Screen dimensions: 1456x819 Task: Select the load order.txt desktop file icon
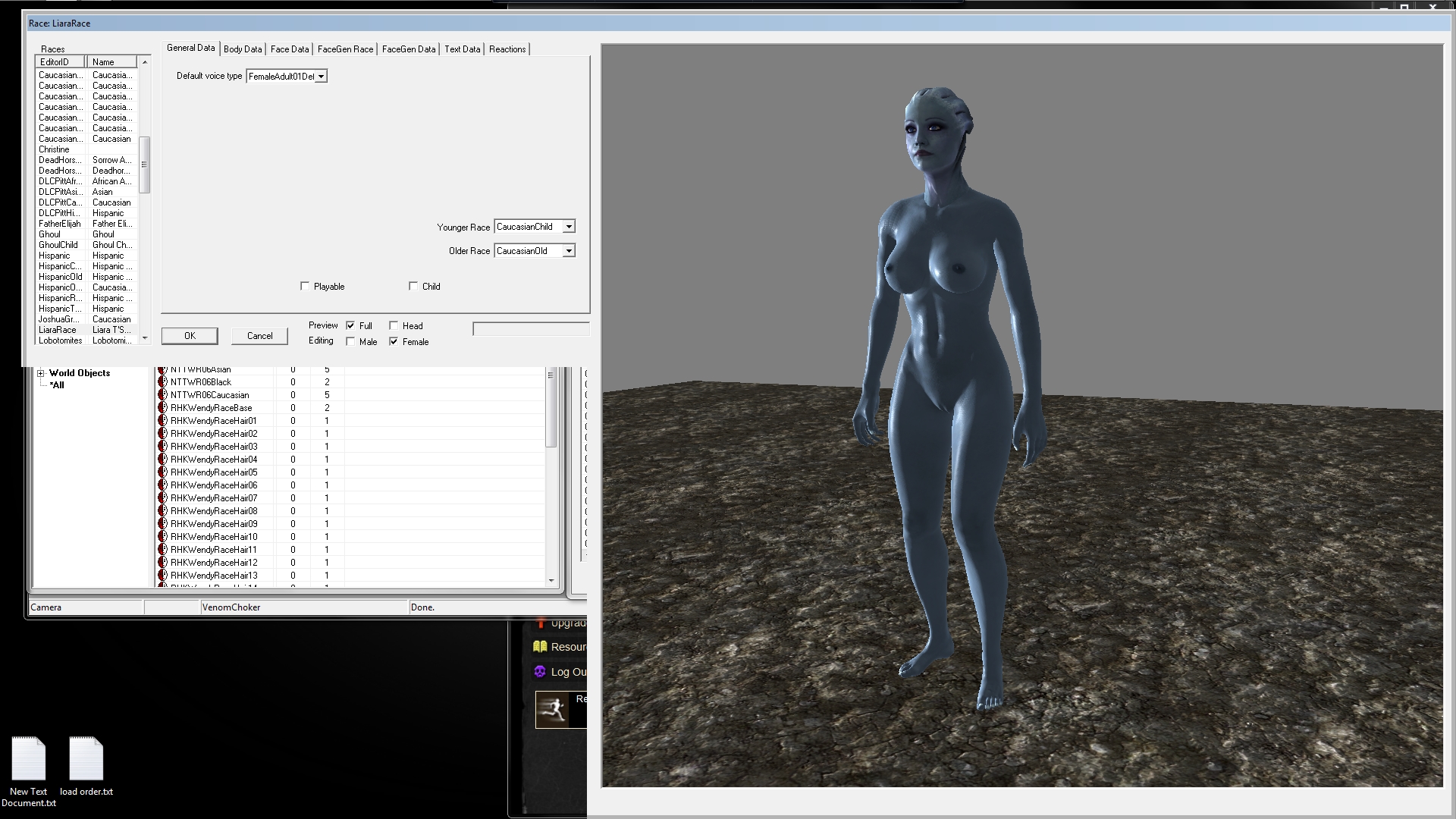pyautogui.click(x=86, y=758)
